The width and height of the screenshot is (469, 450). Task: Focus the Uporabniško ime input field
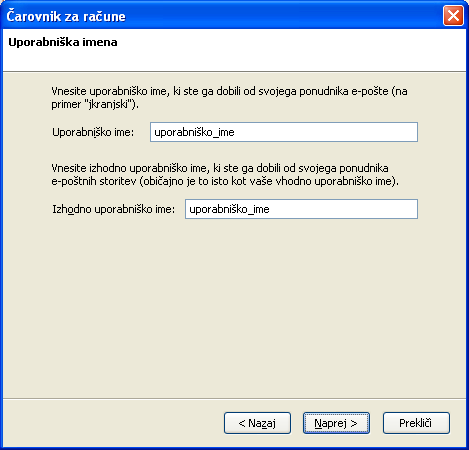[x=284, y=132]
